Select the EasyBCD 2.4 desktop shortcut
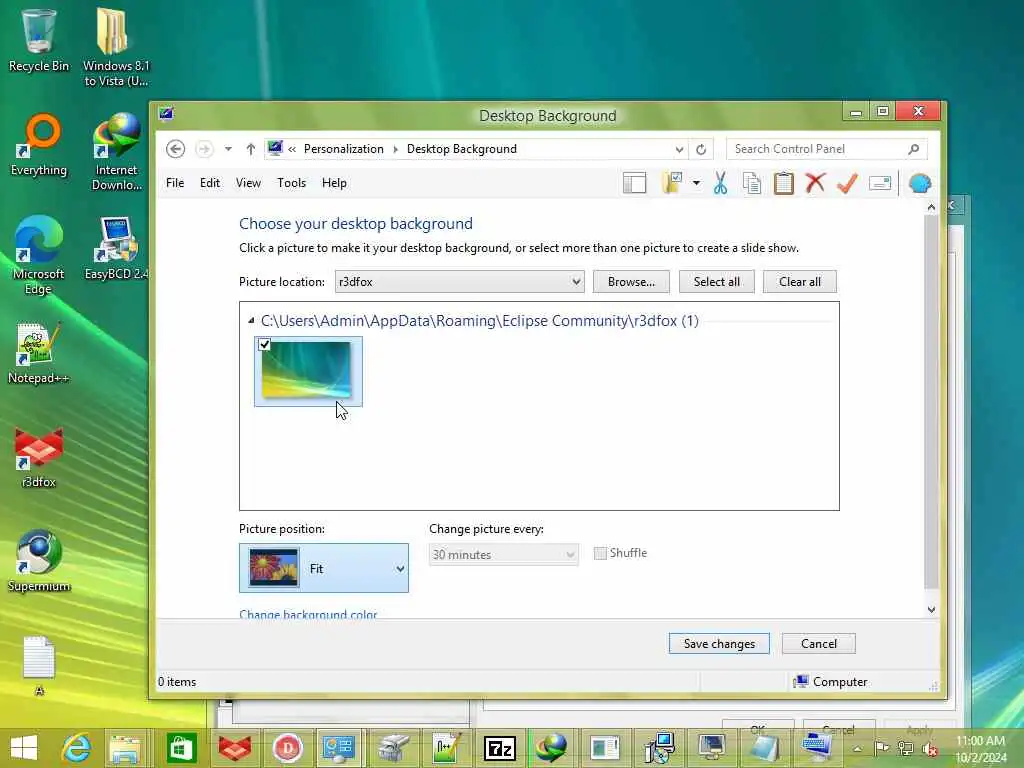 [116, 249]
